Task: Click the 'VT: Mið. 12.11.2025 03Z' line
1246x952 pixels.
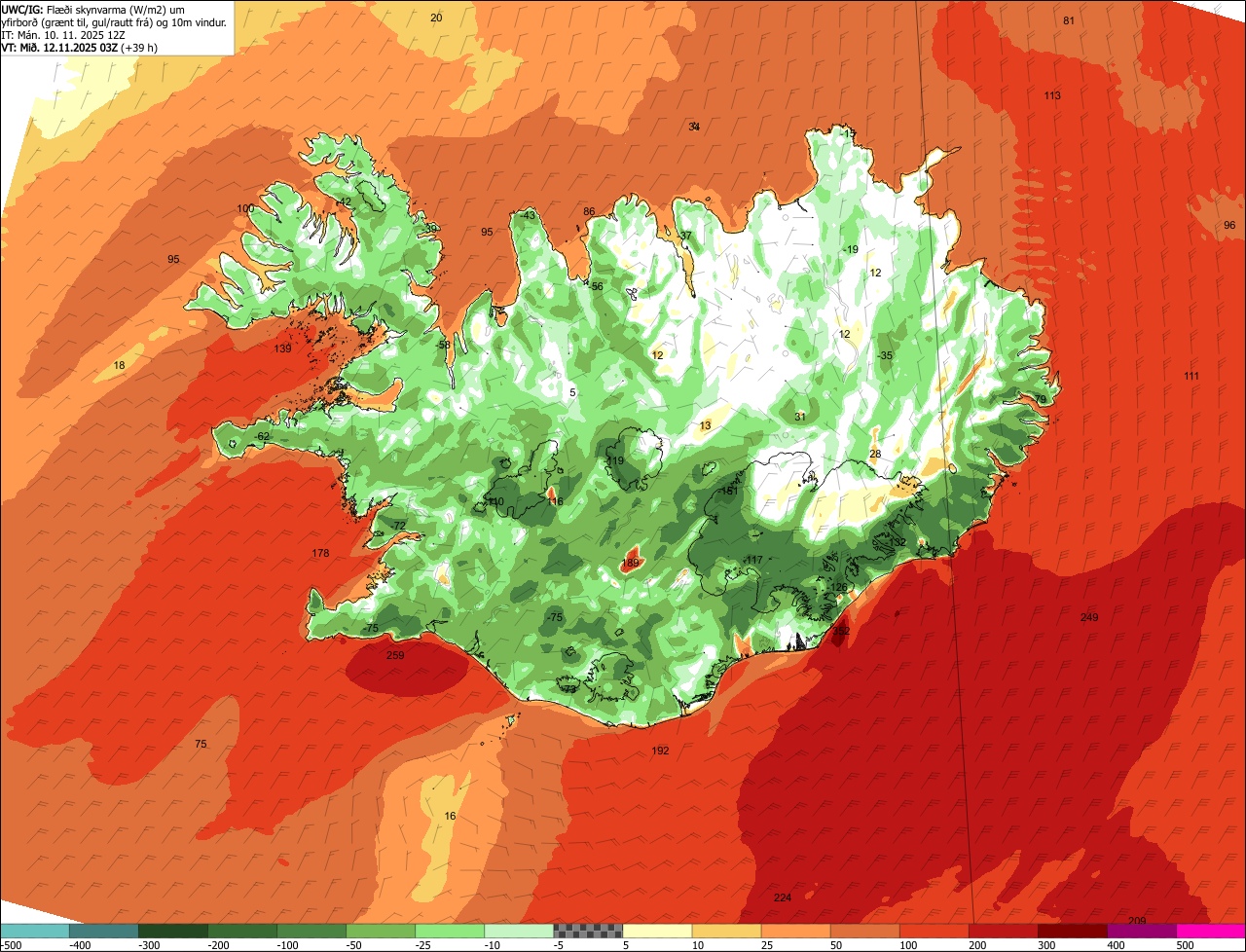Action: [x=80, y=47]
